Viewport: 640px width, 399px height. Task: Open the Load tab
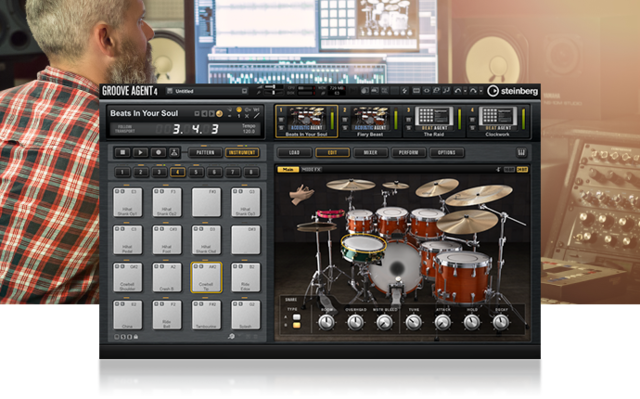[294, 153]
